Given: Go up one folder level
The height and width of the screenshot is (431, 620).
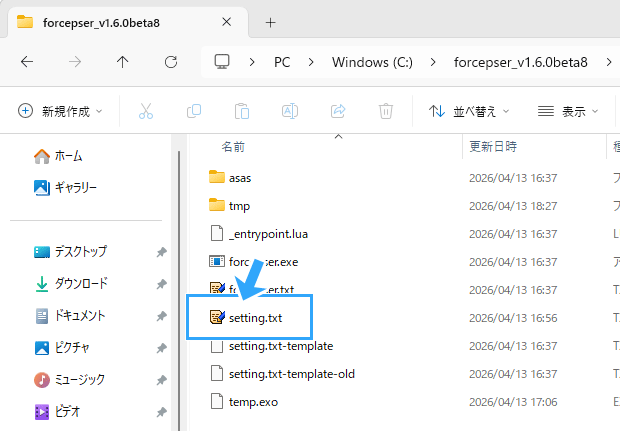Looking at the screenshot, I should tap(123, 62).
